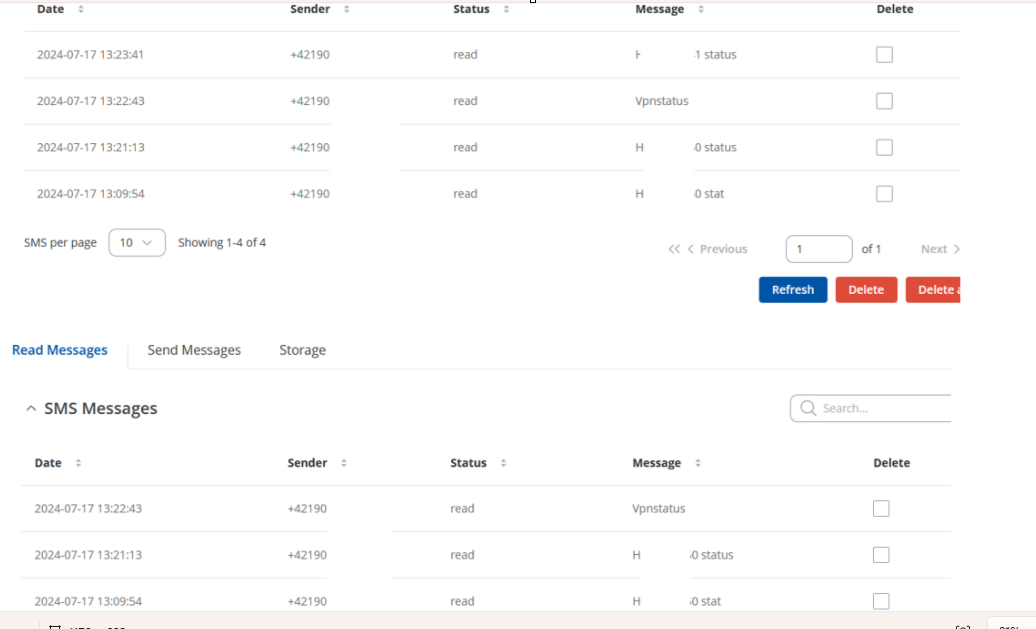The image size is (1036, 629).
Task: Click '0 status' message above pagination
Action: 716,147
